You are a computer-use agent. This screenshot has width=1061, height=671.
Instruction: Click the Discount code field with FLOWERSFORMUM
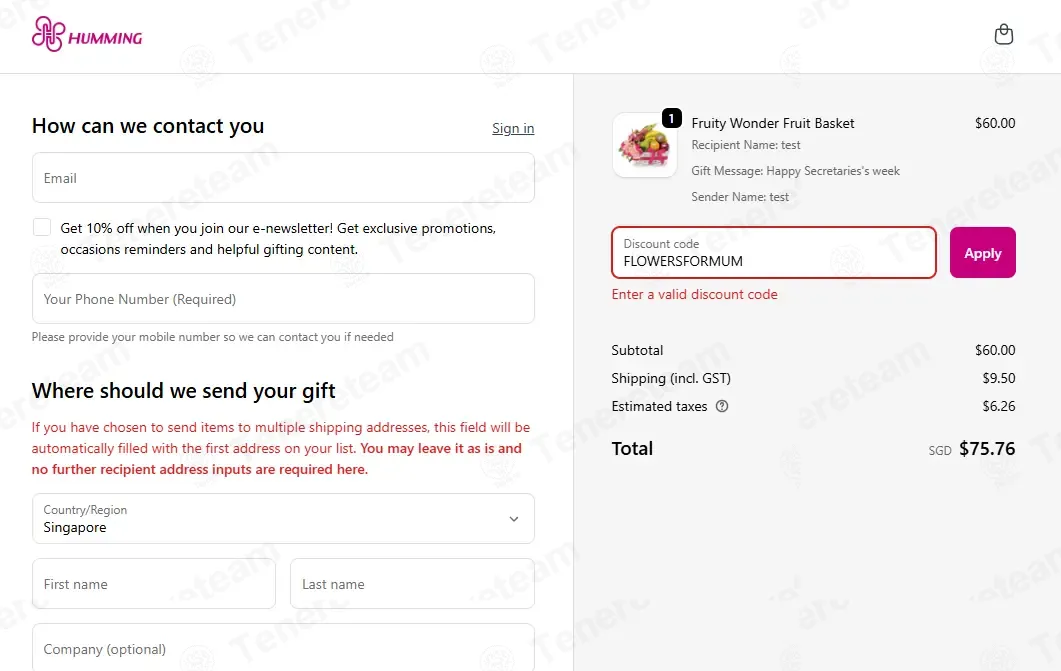[773, 253]
